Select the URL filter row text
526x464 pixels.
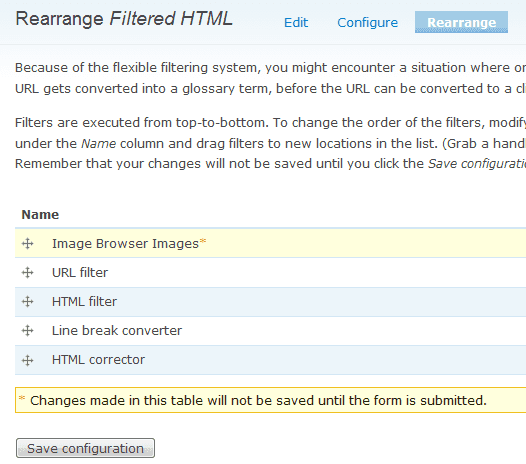(80, 272)
